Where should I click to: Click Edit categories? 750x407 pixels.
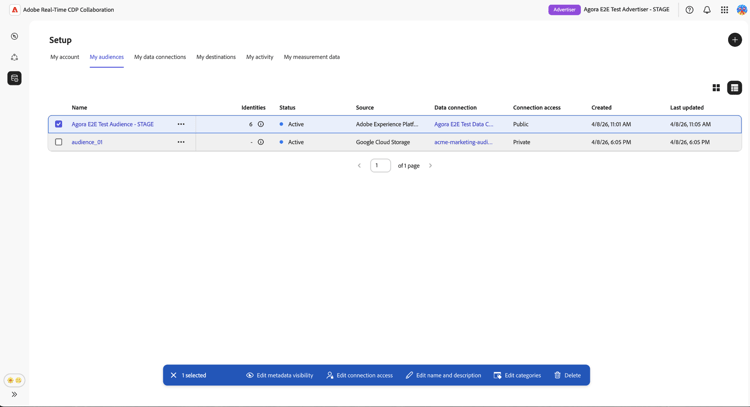tap(517, 375)
